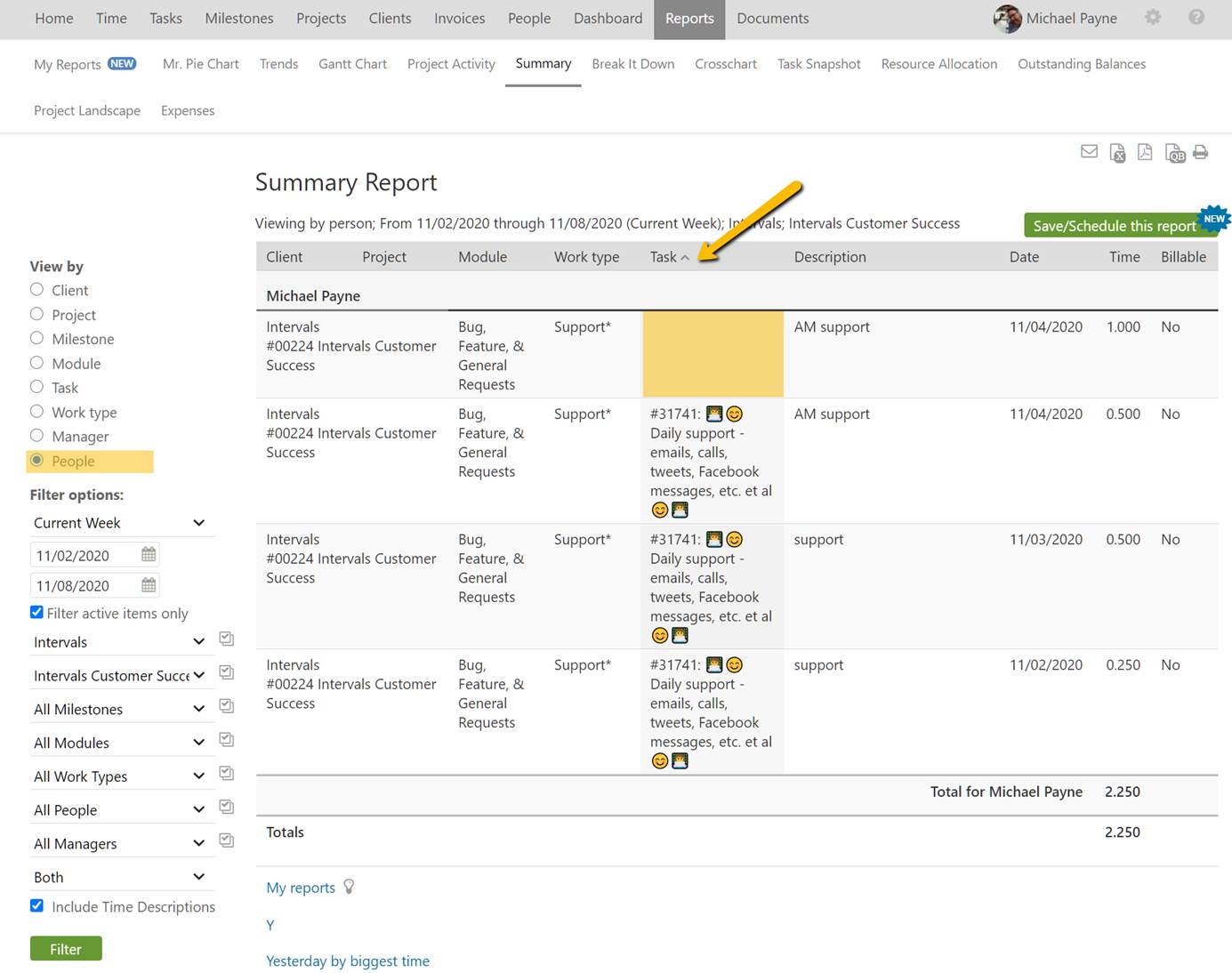Open the All Work Types dropdown
1232x973 pixels.
click(x=119, y=776)
